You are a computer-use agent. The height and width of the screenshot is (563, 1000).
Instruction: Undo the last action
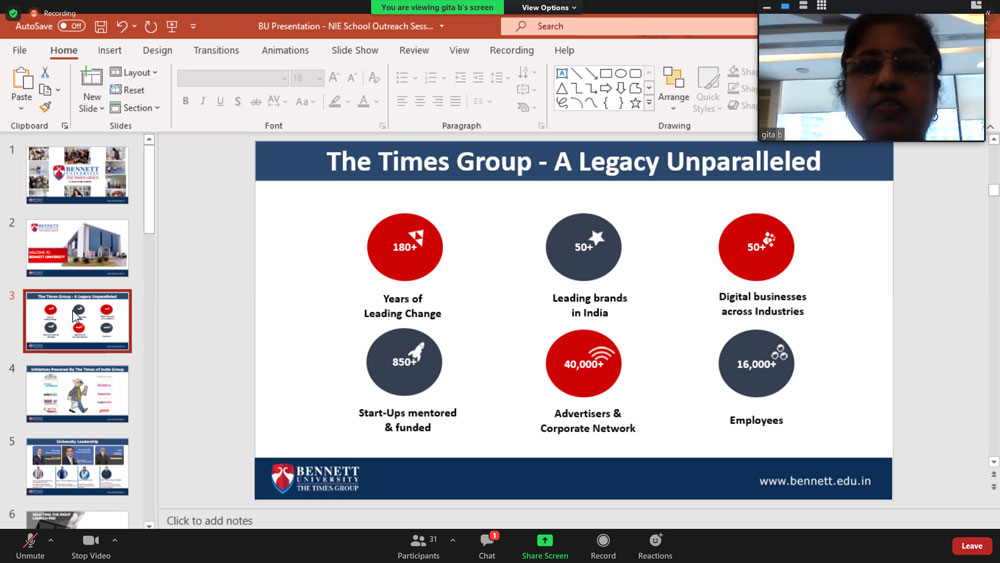tap(122, 26)
